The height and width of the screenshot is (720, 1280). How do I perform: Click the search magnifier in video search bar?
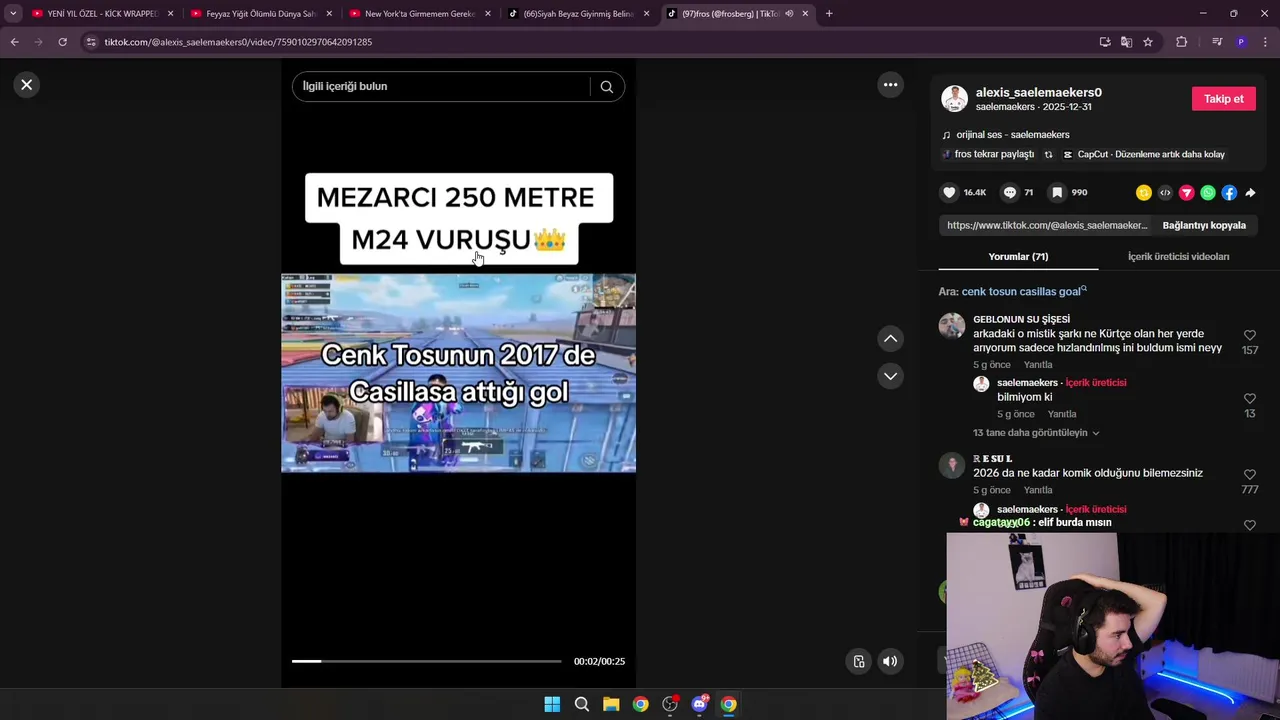(606, 86)
